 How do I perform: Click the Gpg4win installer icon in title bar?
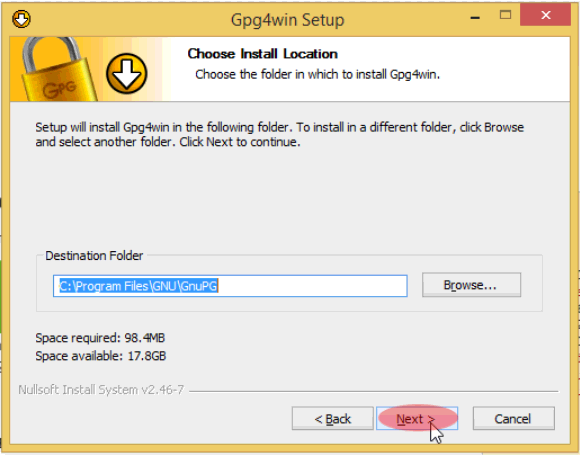click(21, 19)
